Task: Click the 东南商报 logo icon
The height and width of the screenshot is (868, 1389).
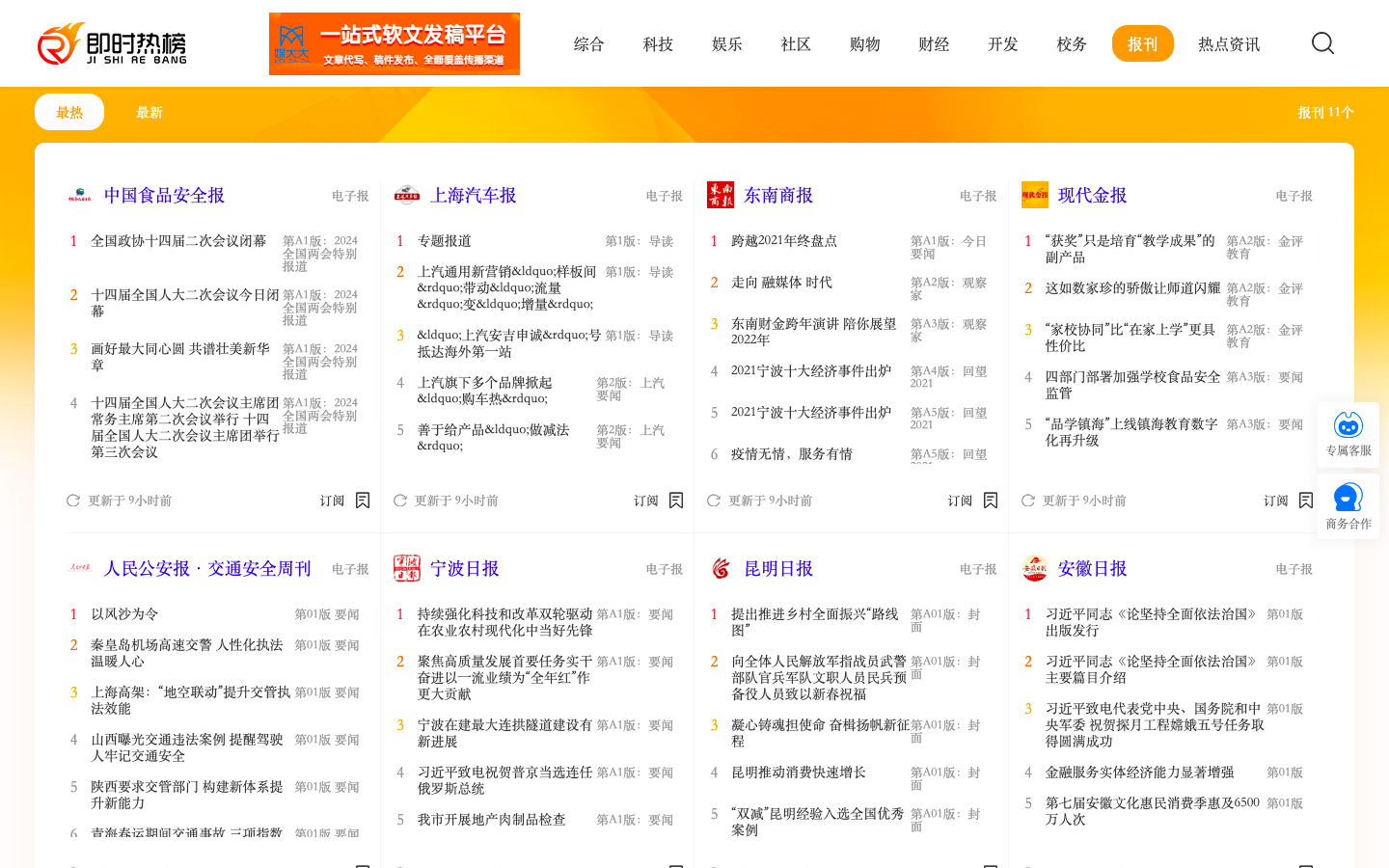Action: tap(721, 195)
